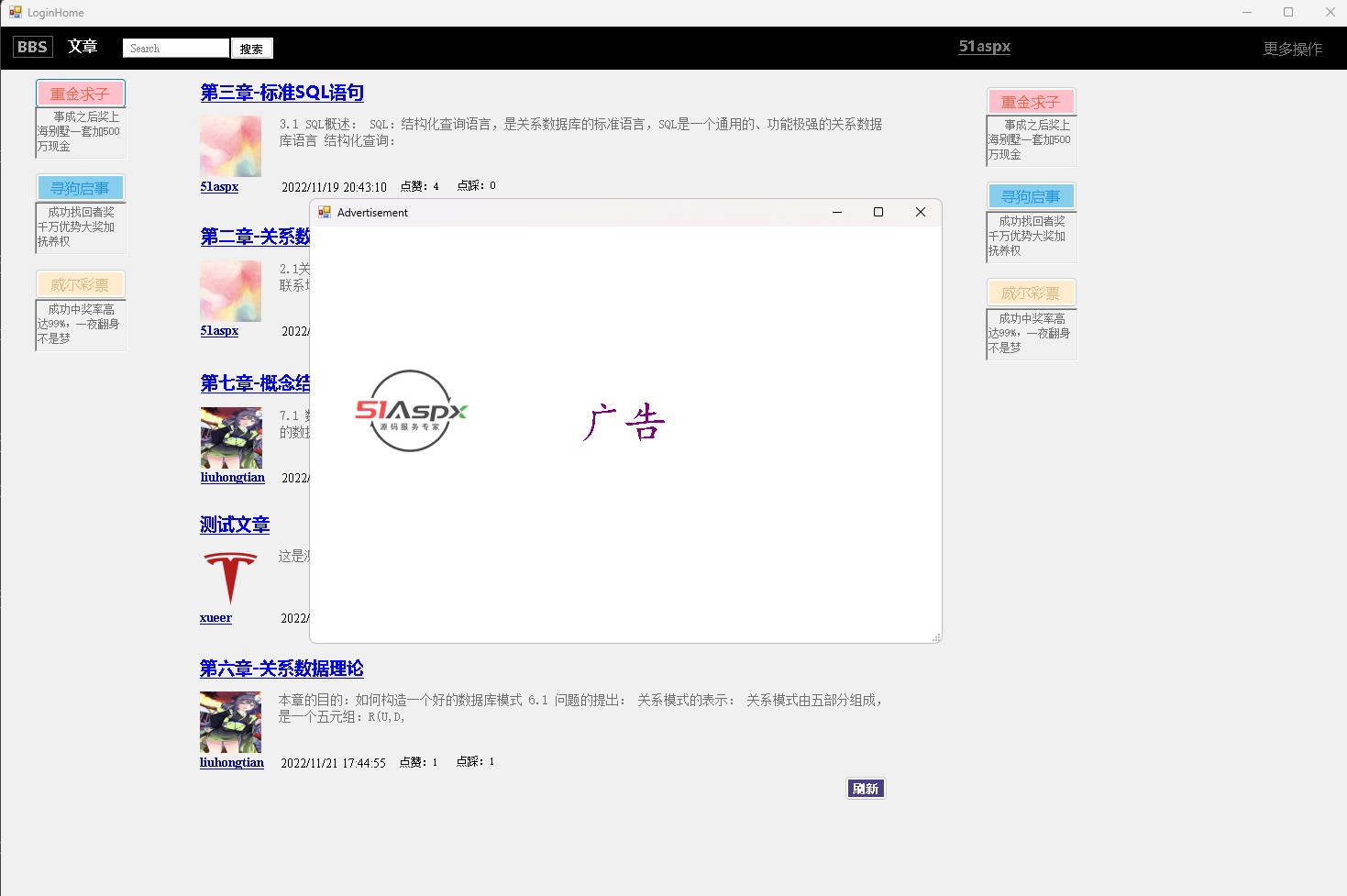Image resolution: width=1347 pixels, height=896 pixels.
Task: Click 点赞 count on 第三章 article
Action: pos(420,186)
